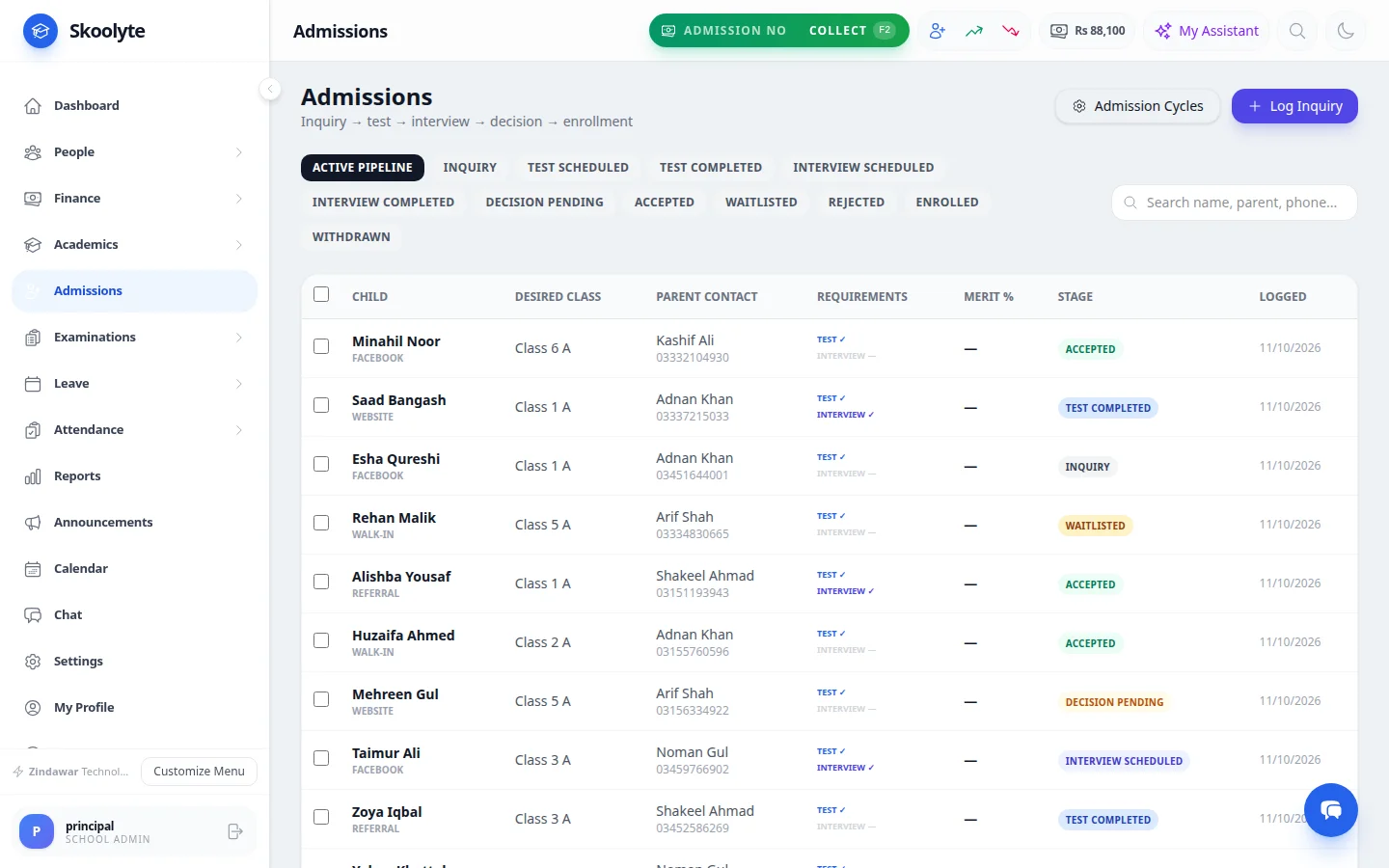Switch to the Decision Pending tab
The width and height of the screenshot is (1389, 868).
tap(544, 203)
